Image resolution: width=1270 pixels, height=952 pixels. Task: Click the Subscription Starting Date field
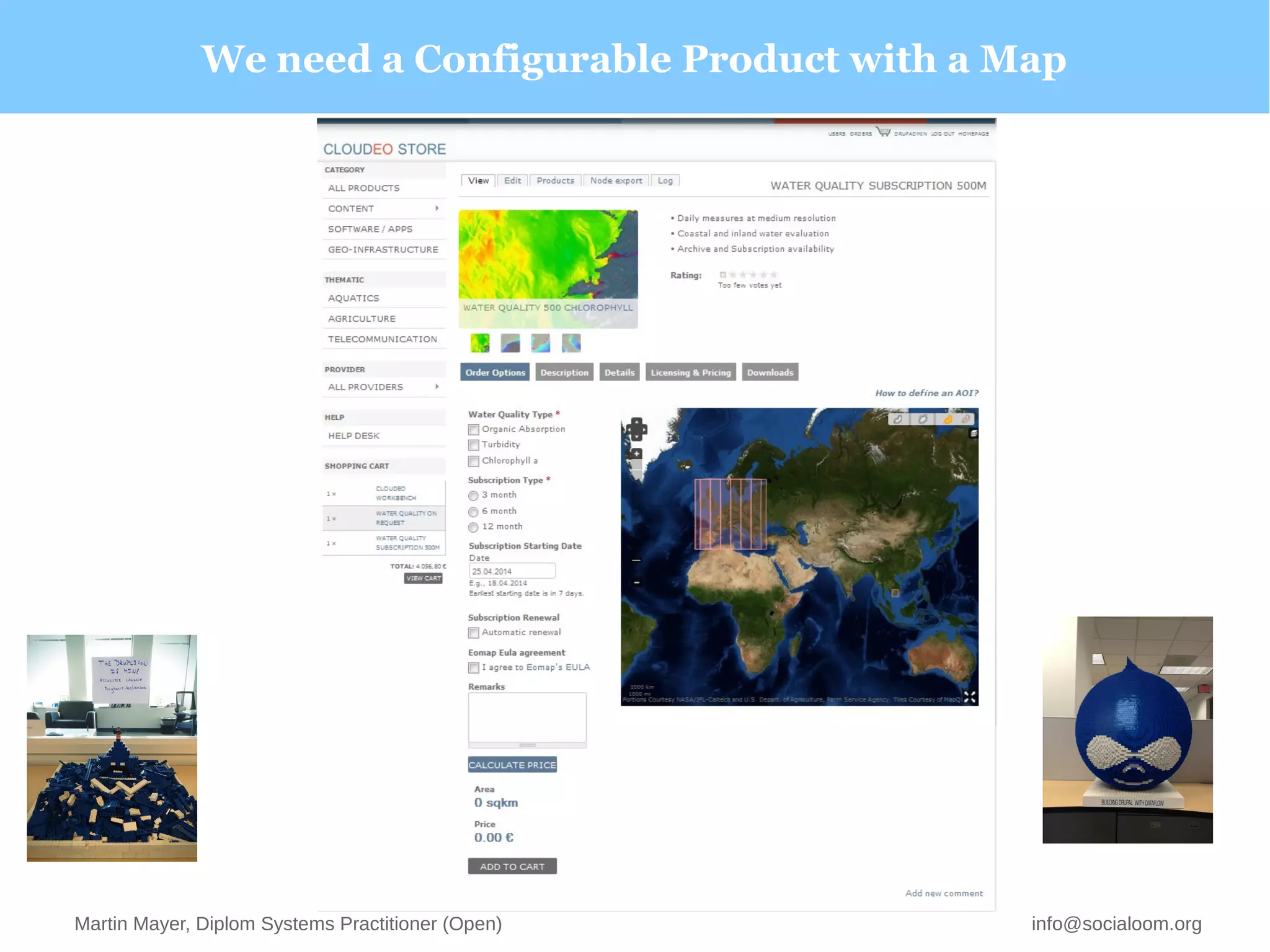click(512, 571)
